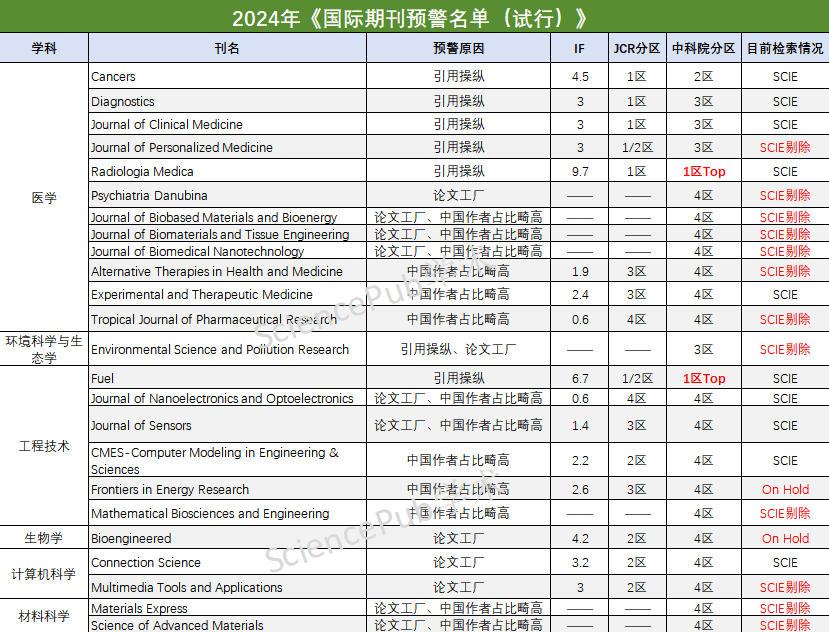This screenshot has width=829, height=632.
Task: Click 引用操纵 reason in the Diagnostics row
Action: click(x=458, y=102)
